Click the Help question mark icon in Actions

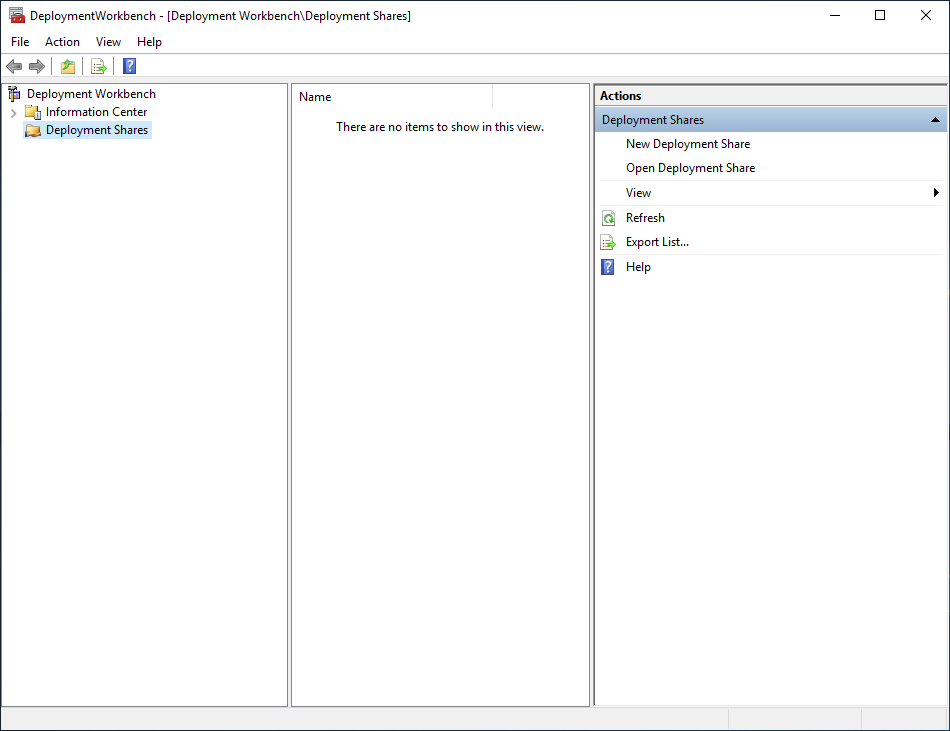608,267
